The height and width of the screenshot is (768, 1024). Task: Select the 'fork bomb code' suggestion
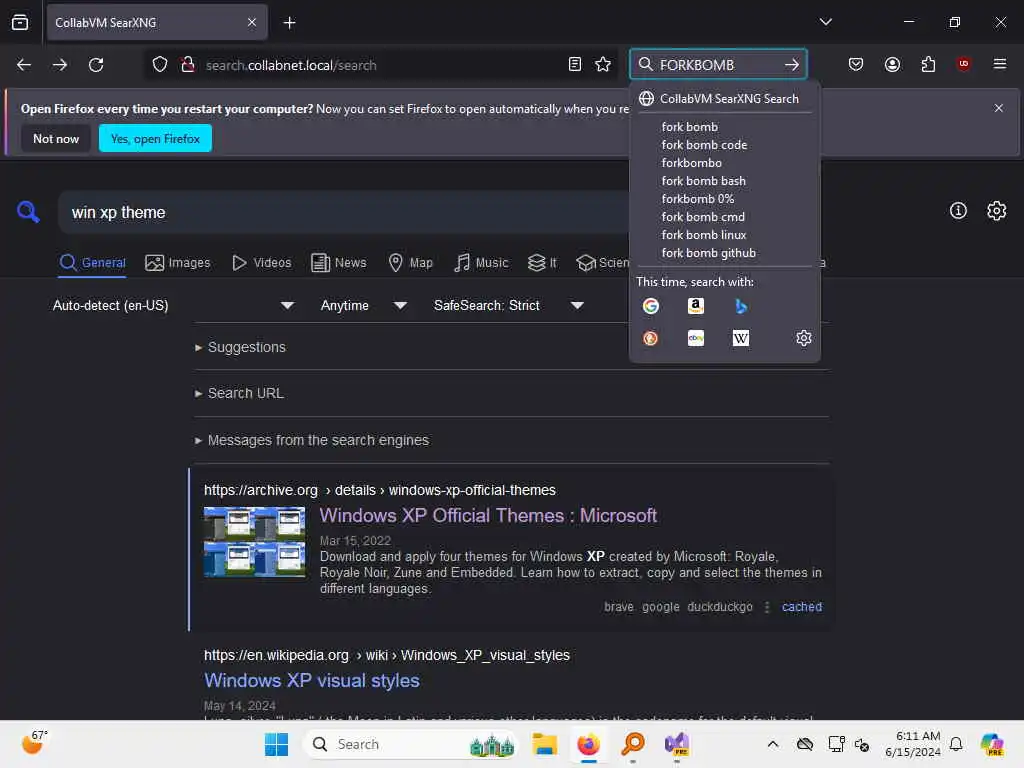704,145
